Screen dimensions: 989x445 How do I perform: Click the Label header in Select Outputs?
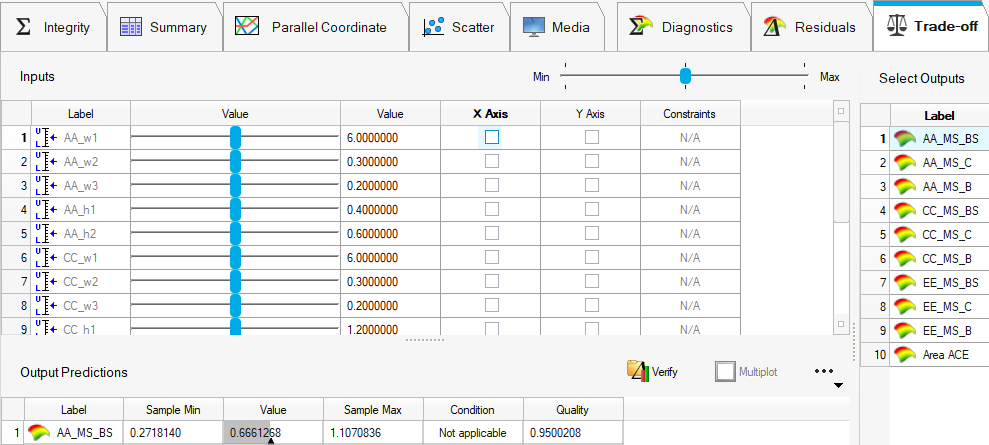[x=939, y=115]
